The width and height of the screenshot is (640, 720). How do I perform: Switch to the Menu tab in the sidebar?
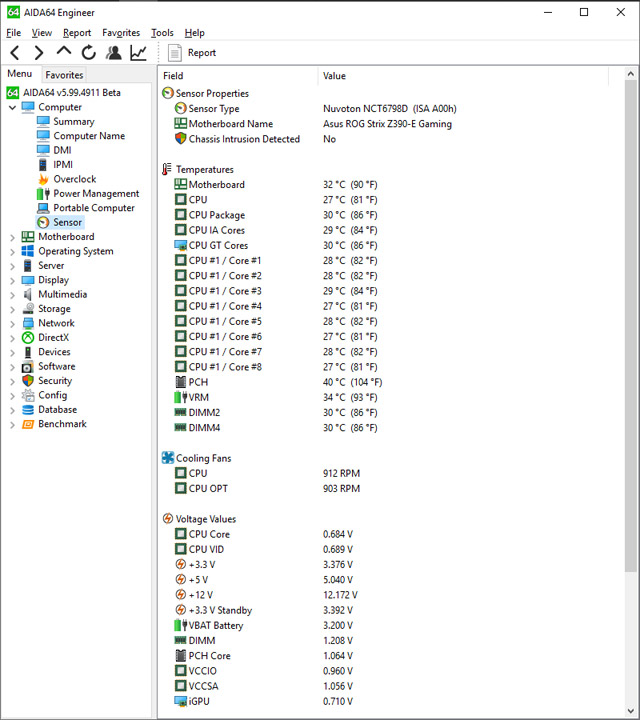click(x=20, y=73)
